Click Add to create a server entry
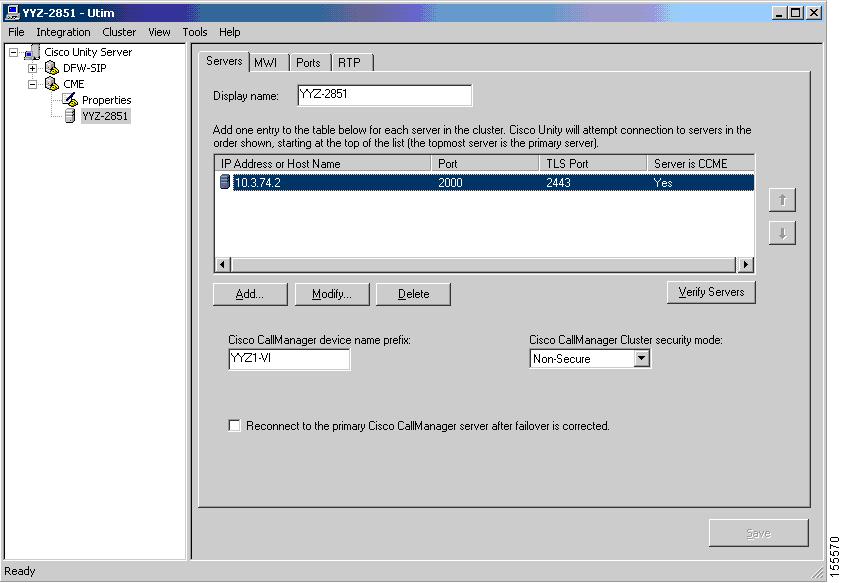The image size is (841, 583). [x=249, y=294]
